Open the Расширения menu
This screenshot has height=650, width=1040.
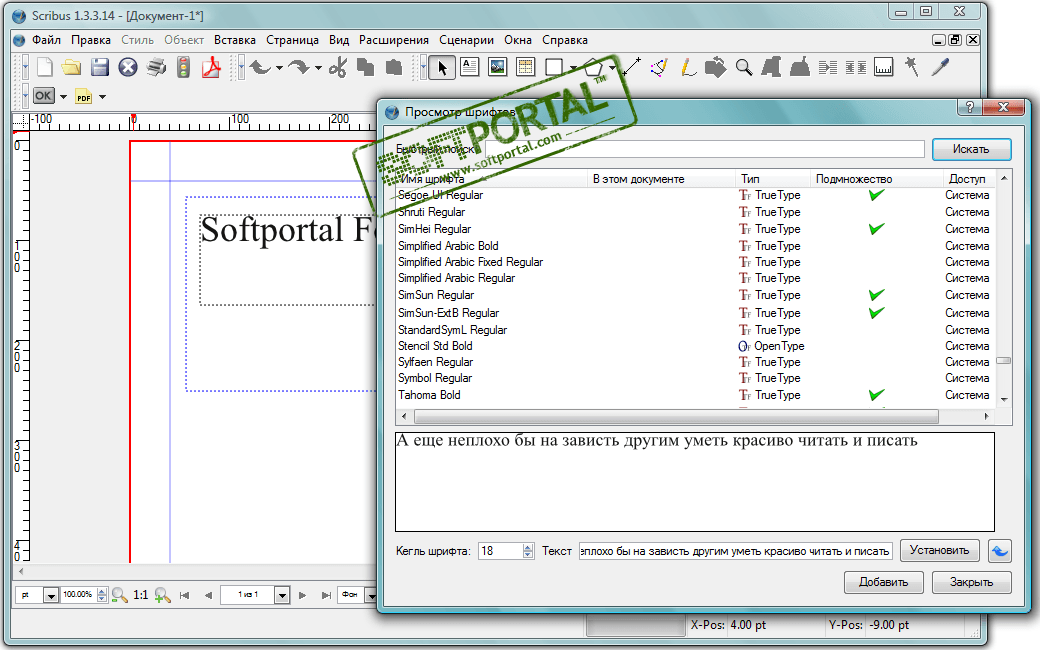coord(394,40)
